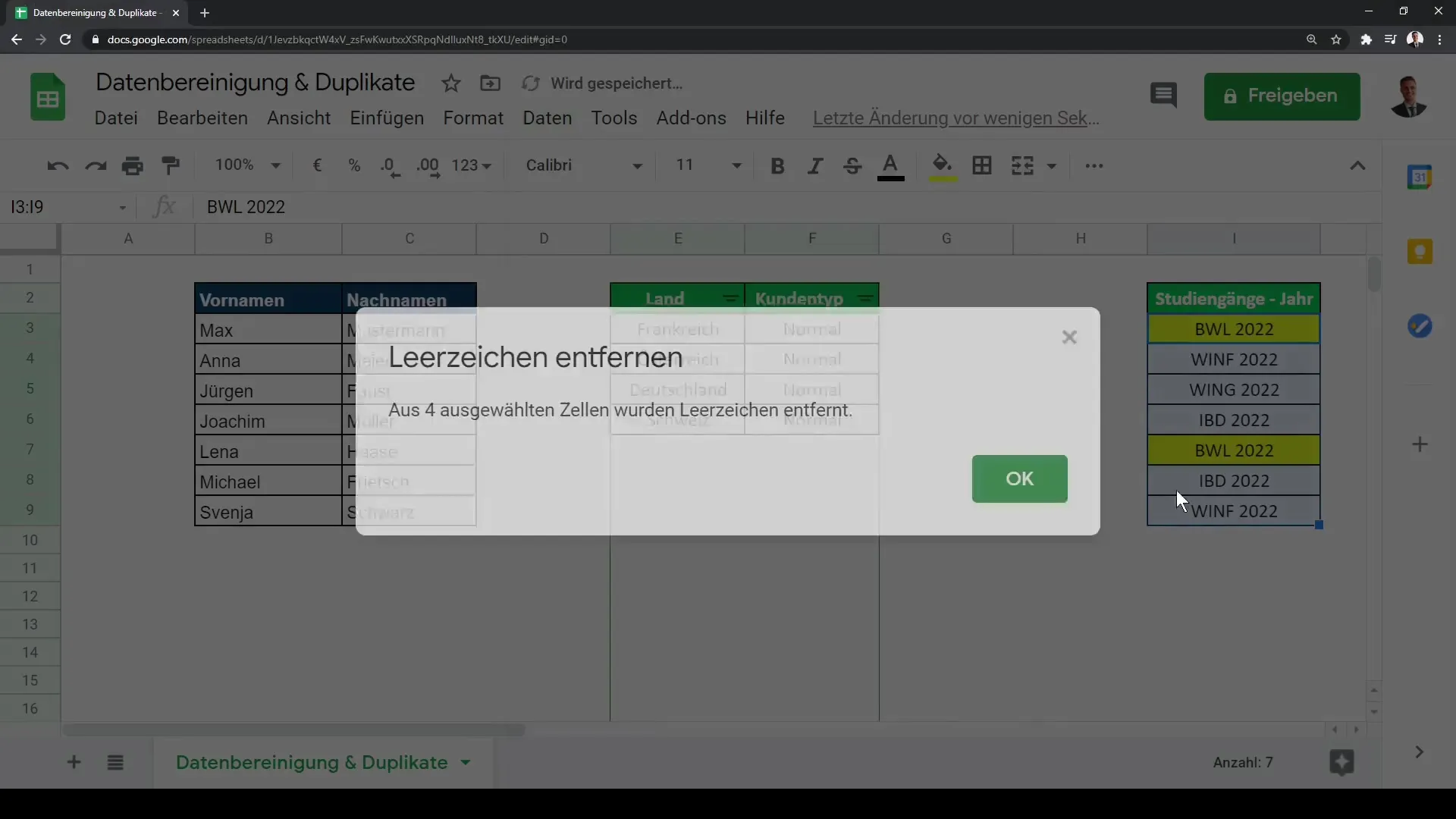Viewport: 1456px width, 819px height.
Task: Confirm the dialog with the OK button
Action: coord(1019,479)
